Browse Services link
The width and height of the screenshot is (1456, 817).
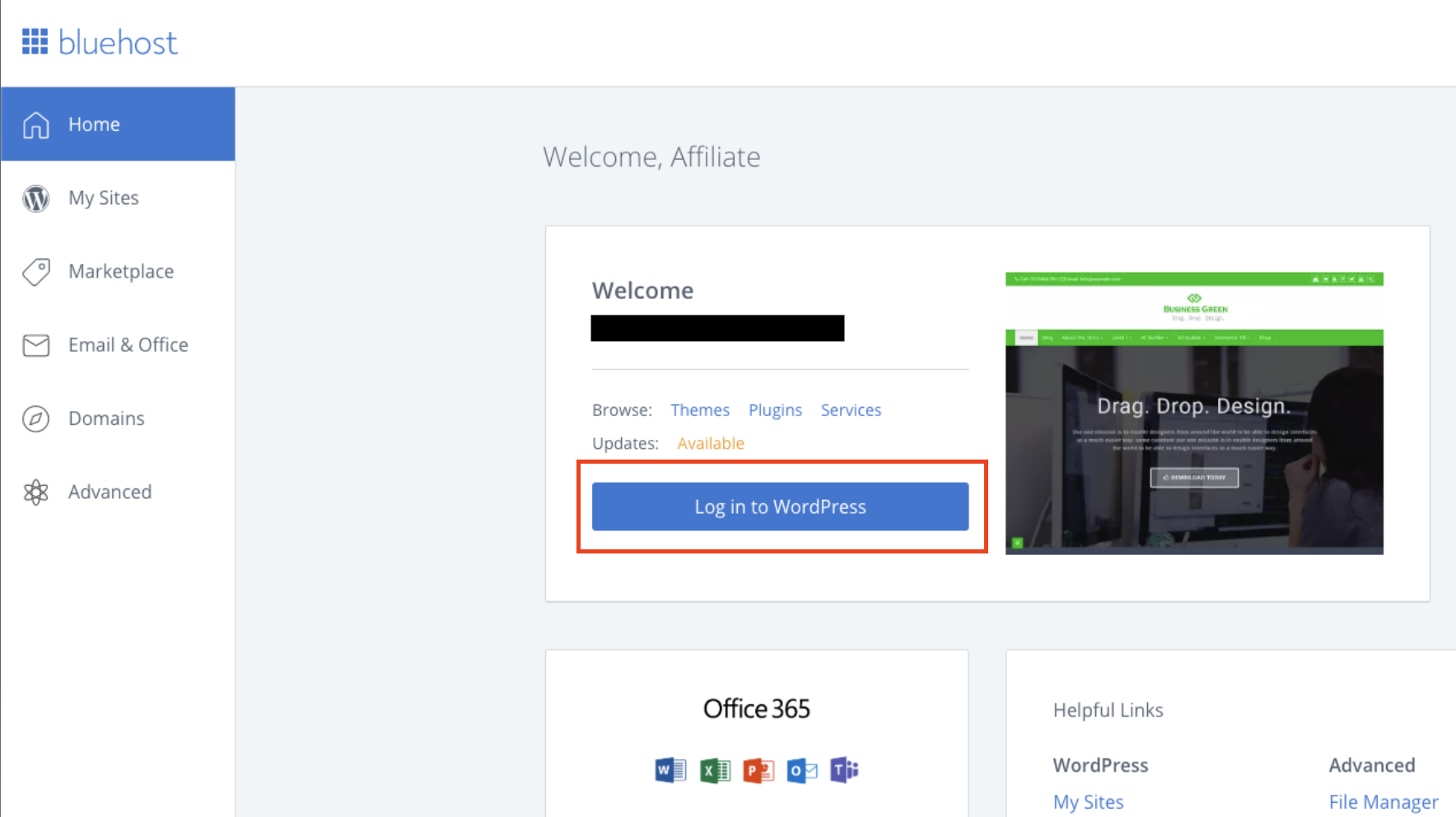pos(851,410)
